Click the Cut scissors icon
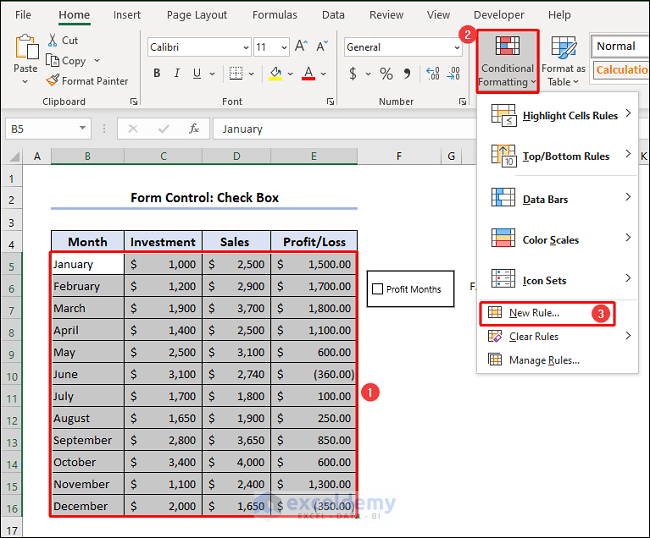This screenshot has width=650, height=538. pyautogui.click(x=52, y=41)
